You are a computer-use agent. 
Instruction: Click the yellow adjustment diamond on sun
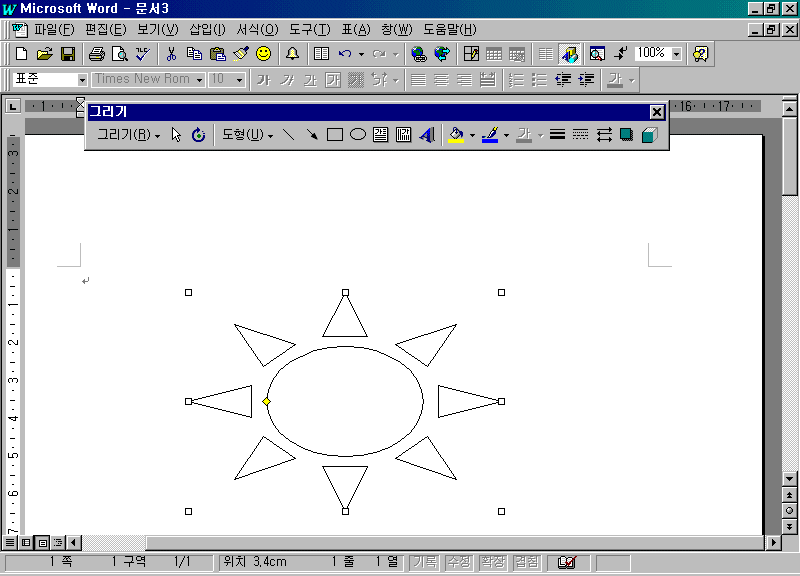tap(266, 402)
